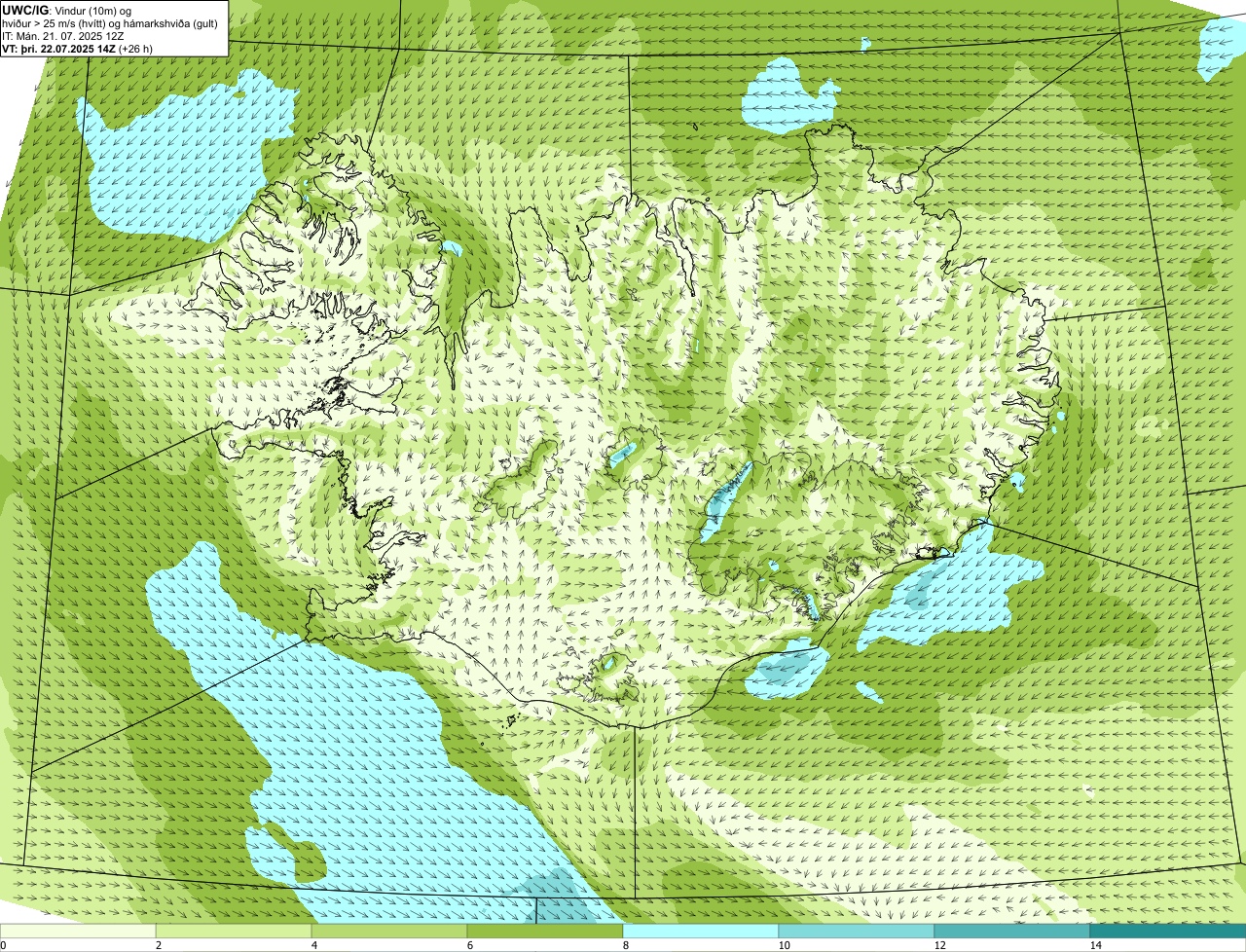Select the light green 2–4 m/s legend swatch
This screenshot has width=1246, height=952.
click(x=234, y=932)
